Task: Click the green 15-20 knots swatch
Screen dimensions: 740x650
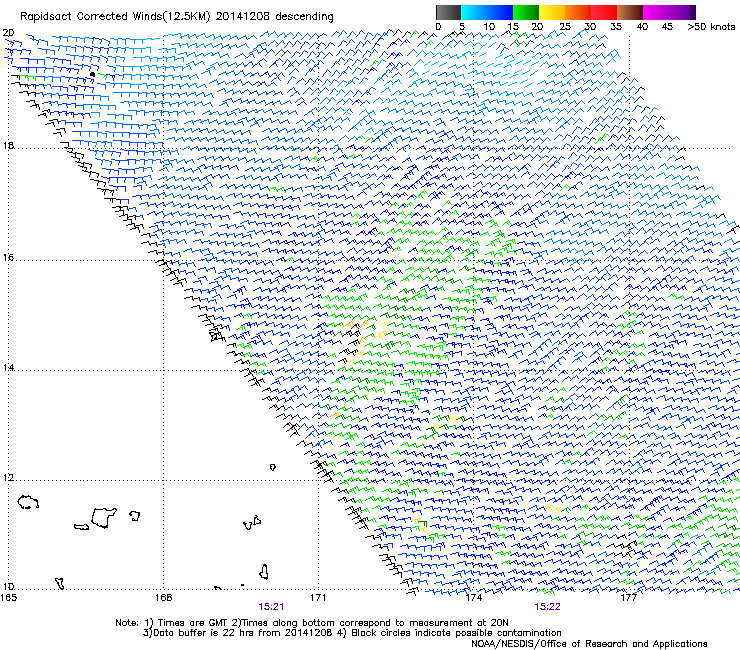Action: pos(526,12)
